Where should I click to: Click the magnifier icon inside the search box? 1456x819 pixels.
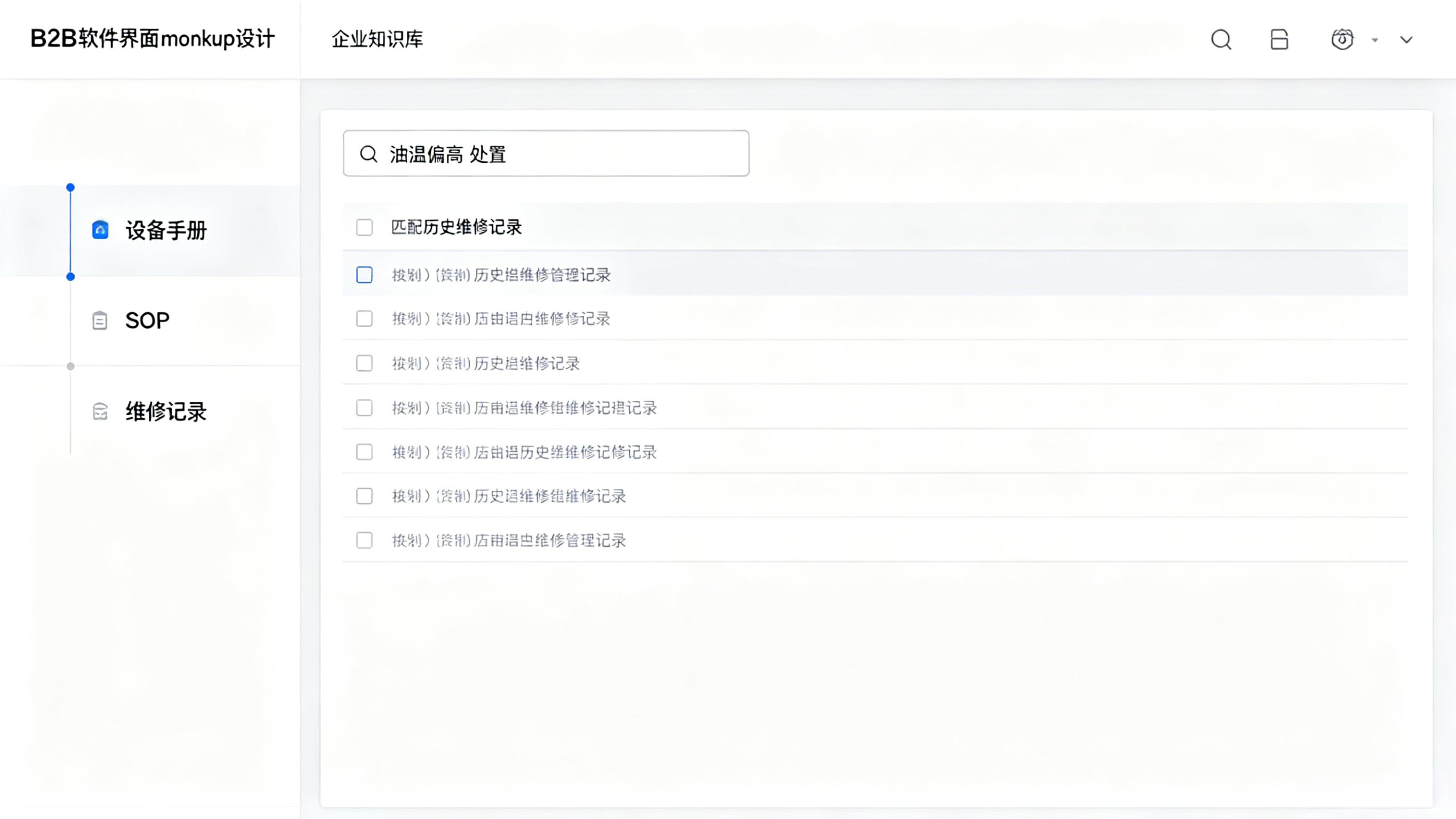point(369,154)
